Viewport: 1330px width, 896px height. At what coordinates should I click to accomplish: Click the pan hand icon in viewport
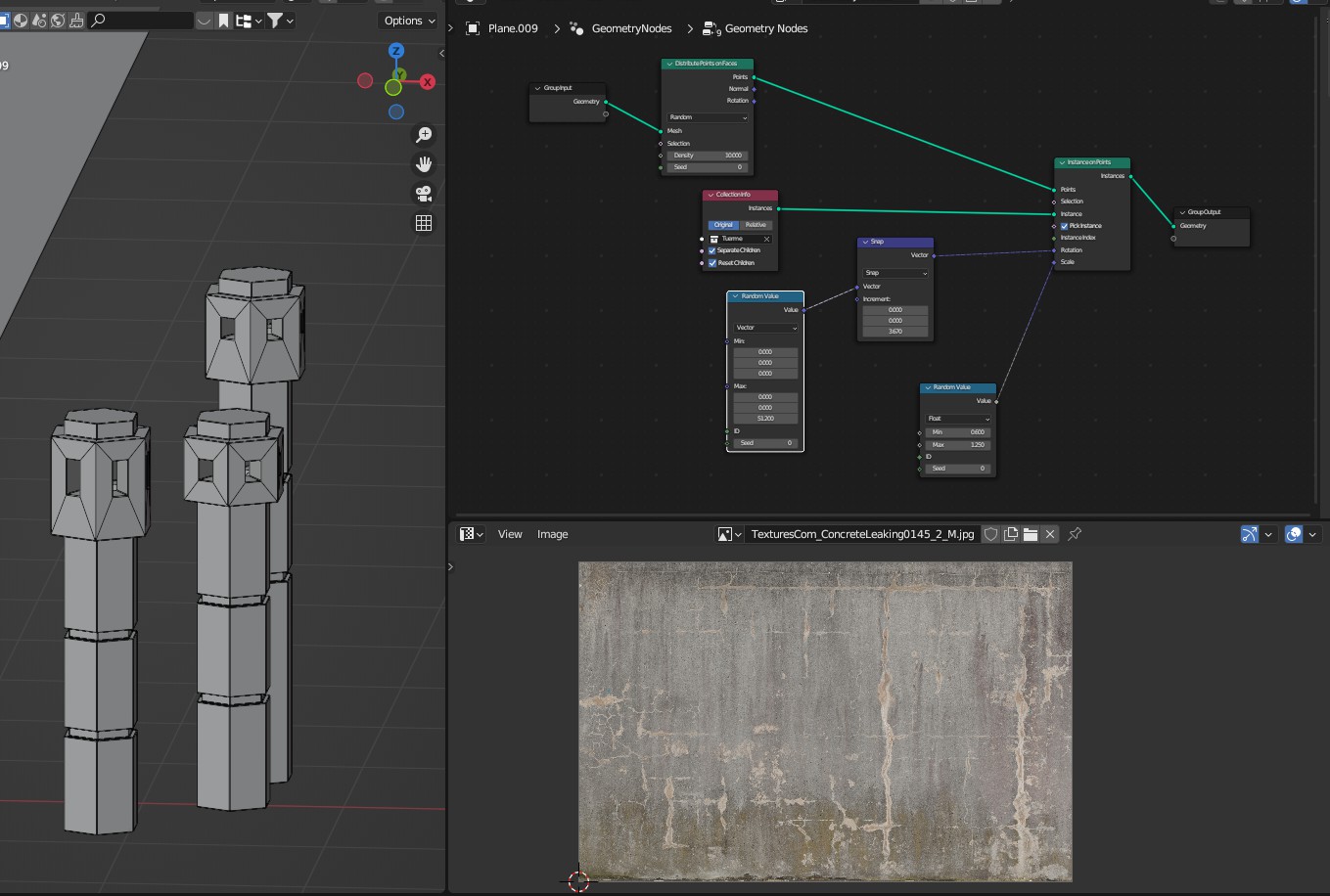pos(424,164)
